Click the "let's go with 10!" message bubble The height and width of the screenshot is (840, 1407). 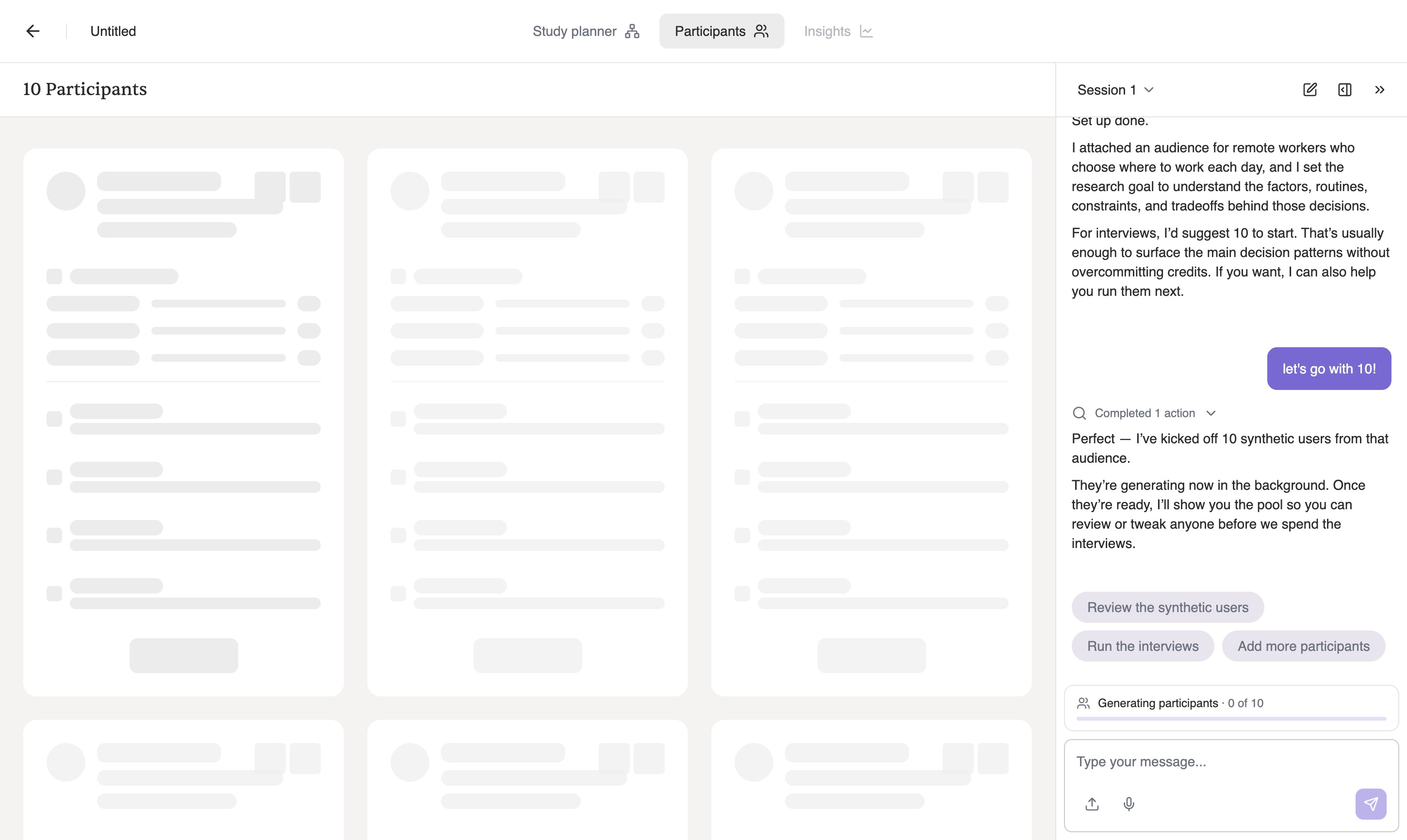point(1329,369)
